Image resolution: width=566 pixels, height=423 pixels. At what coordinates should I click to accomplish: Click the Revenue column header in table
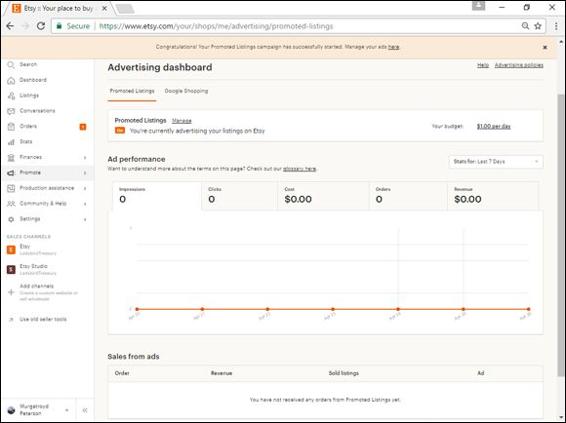221,373
